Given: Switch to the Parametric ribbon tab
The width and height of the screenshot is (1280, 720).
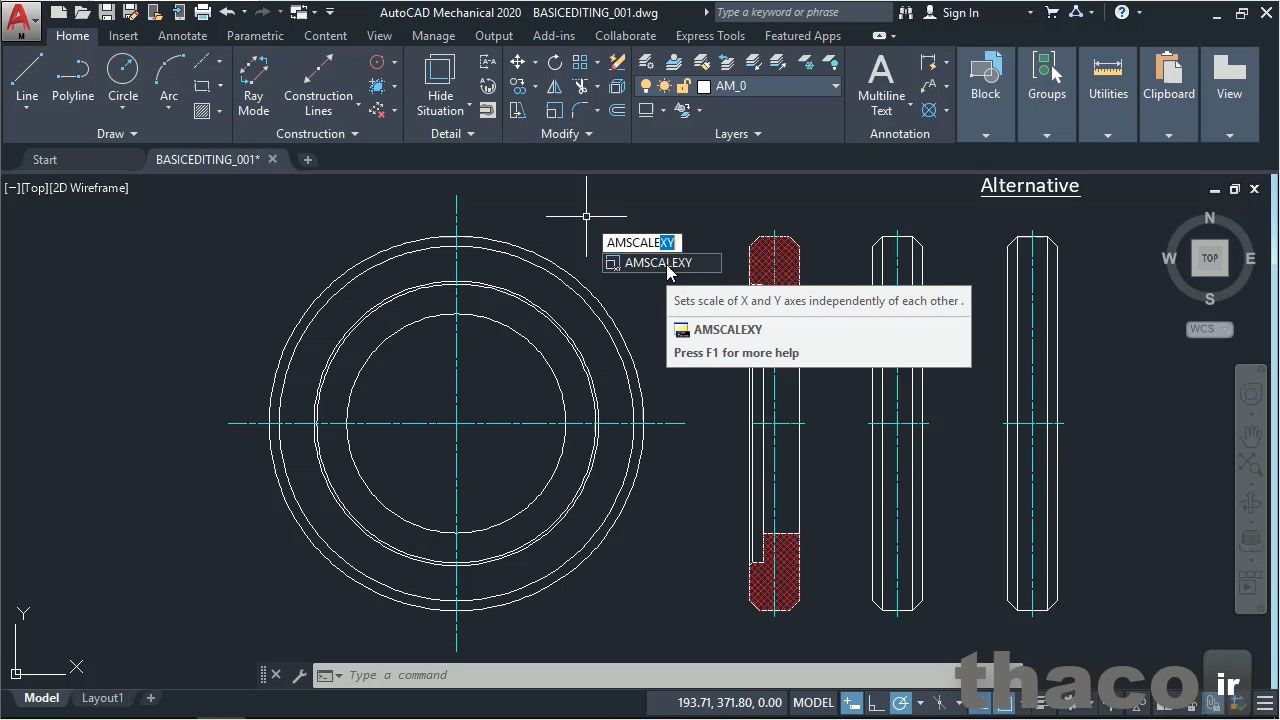Looking at the screenshot, I should pyautogui.click(x=255, y=36).
